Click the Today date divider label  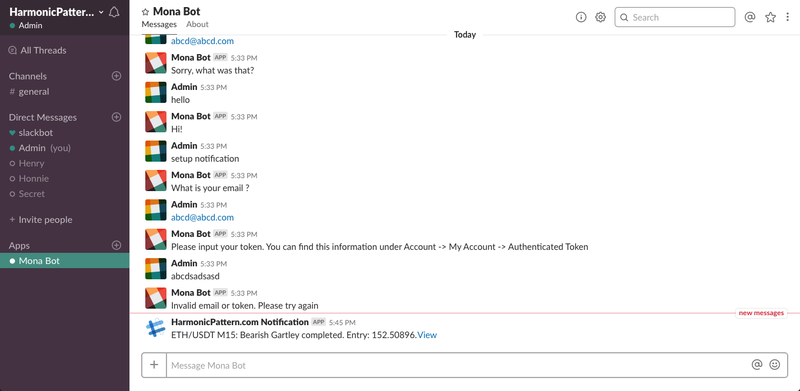(x=465, y=35)
